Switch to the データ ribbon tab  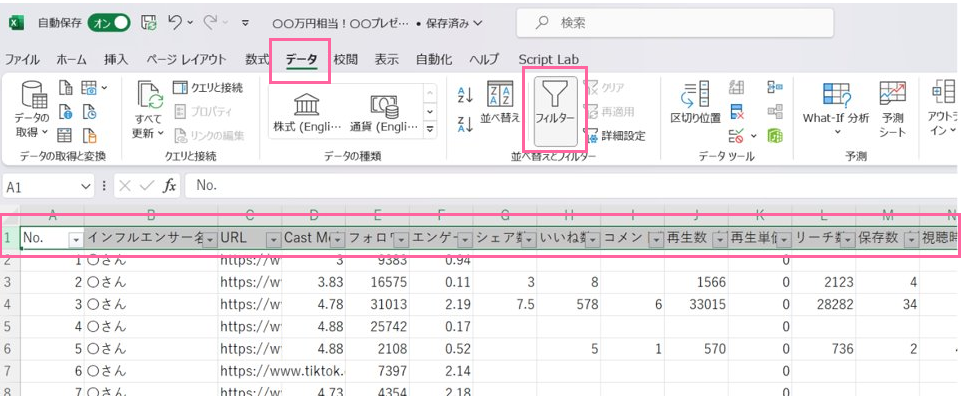click(301, 60)
